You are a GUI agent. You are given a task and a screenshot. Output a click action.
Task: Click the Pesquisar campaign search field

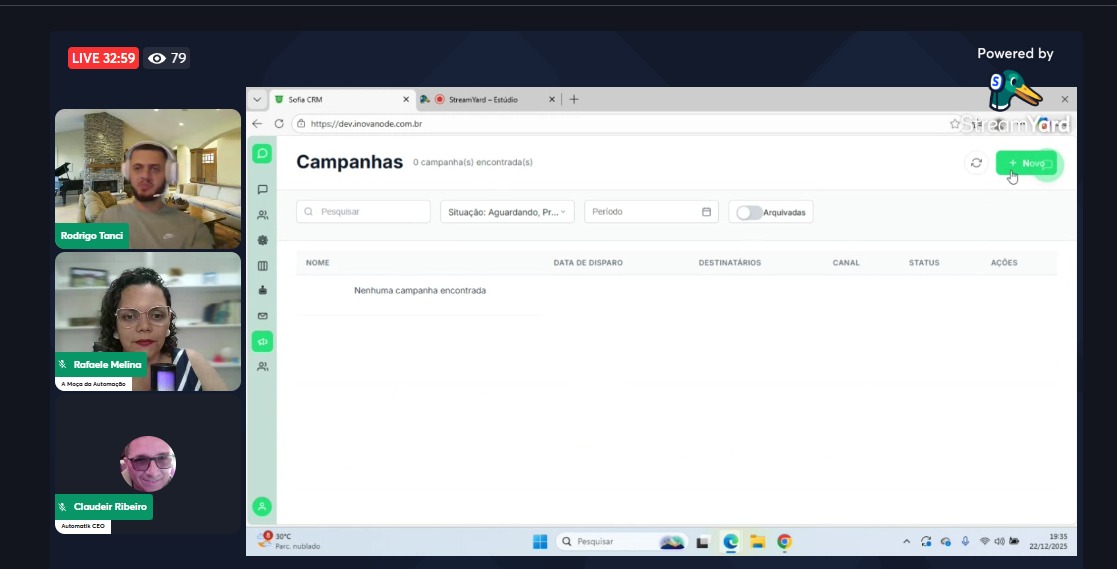click(x=364, y=212)
